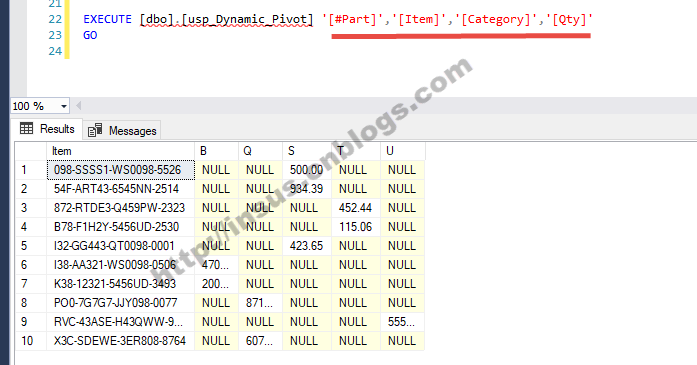The image size is (697, 365).
Task: Select row header number 1
Action: coord(31,170)
